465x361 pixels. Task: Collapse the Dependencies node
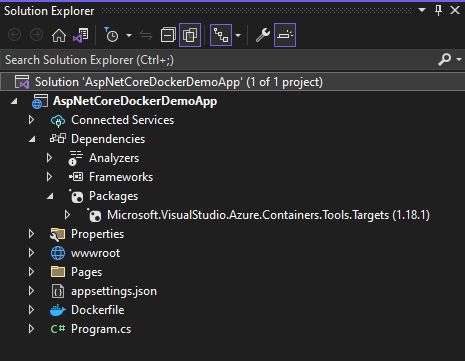coord(32,139)
